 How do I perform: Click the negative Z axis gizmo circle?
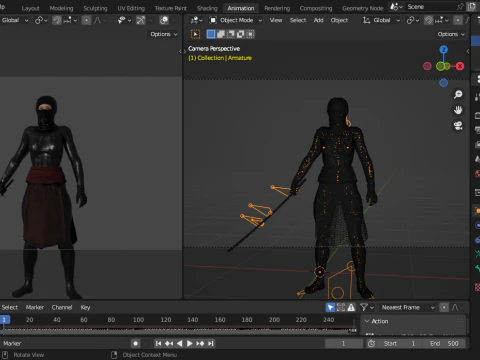point(443,83)
